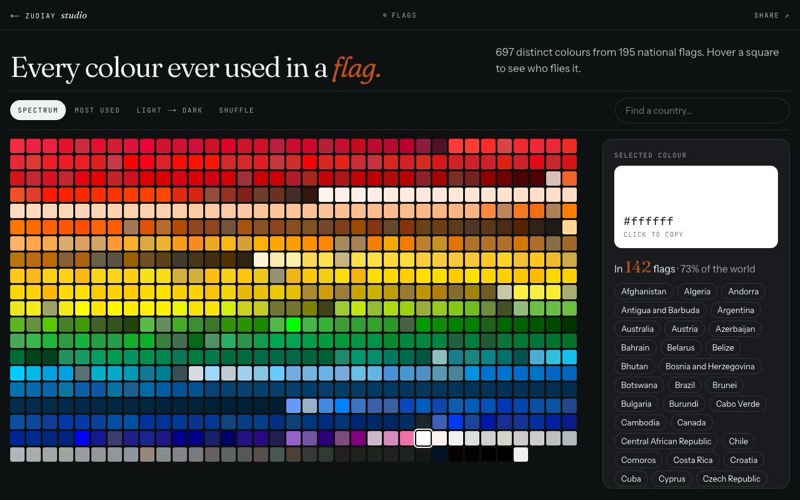The width and height of the screenshot is (800, 500).
Task: Choose the Australia chip
Action: tap(637, 329)
